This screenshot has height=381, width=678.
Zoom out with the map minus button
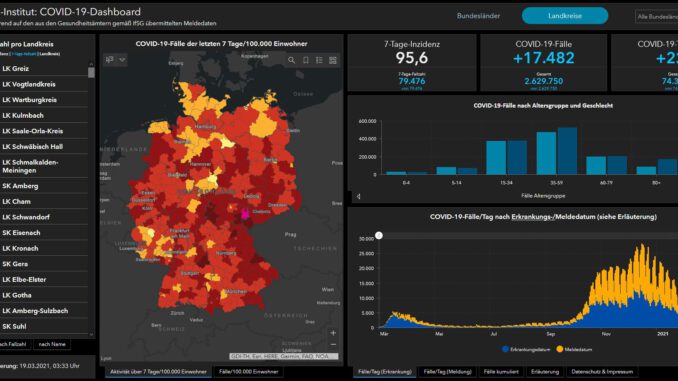click(x=333, y=345)
